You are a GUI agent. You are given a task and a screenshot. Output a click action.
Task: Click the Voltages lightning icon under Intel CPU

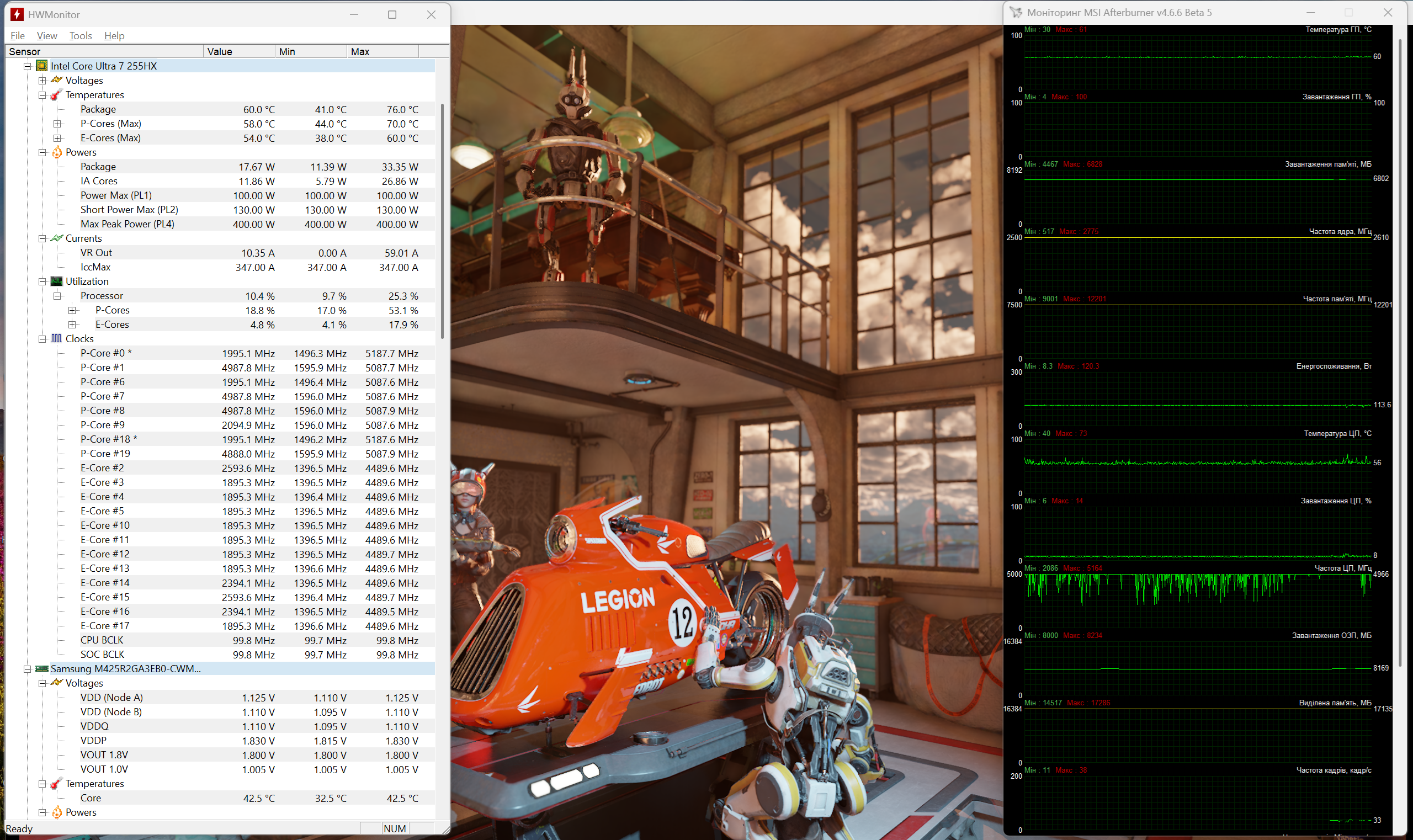57,81
